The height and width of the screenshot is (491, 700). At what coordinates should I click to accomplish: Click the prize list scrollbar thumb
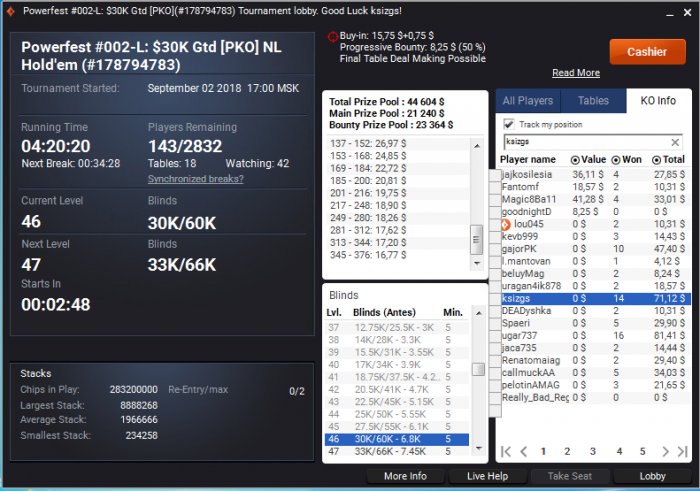pyautogui.click(x=477, y=239)
